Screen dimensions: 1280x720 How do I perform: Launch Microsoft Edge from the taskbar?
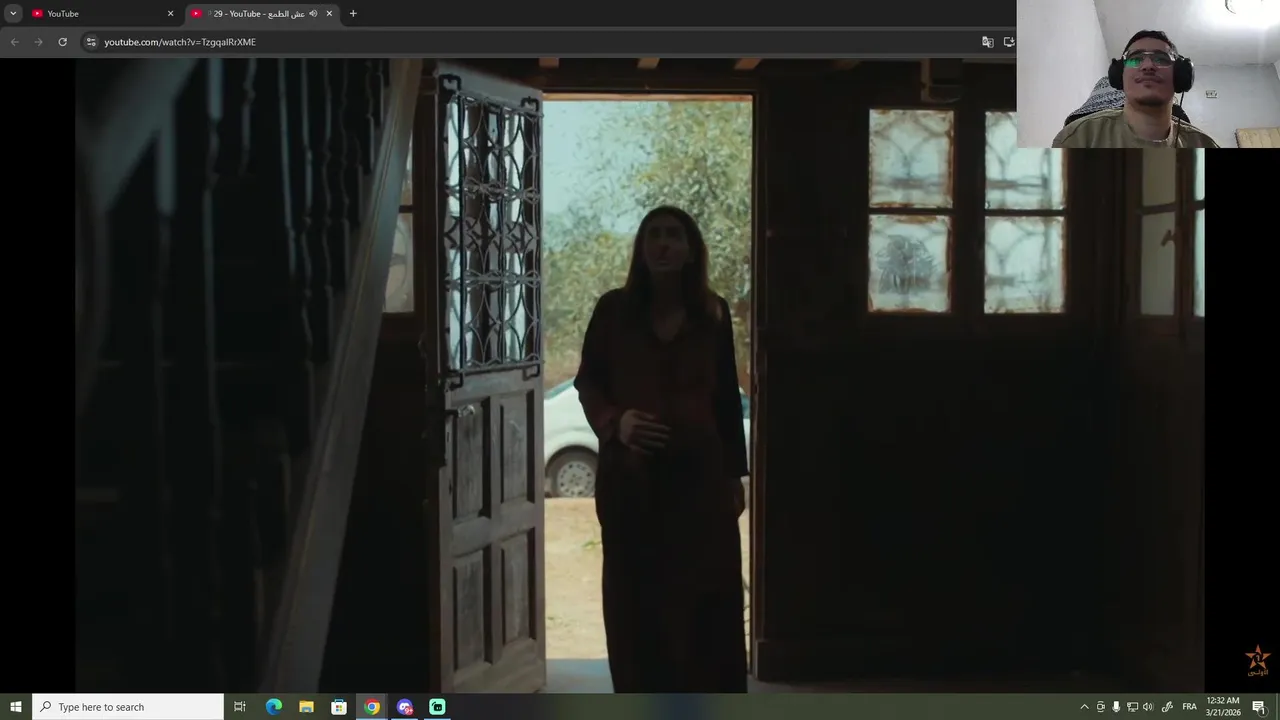pos(273,707)
